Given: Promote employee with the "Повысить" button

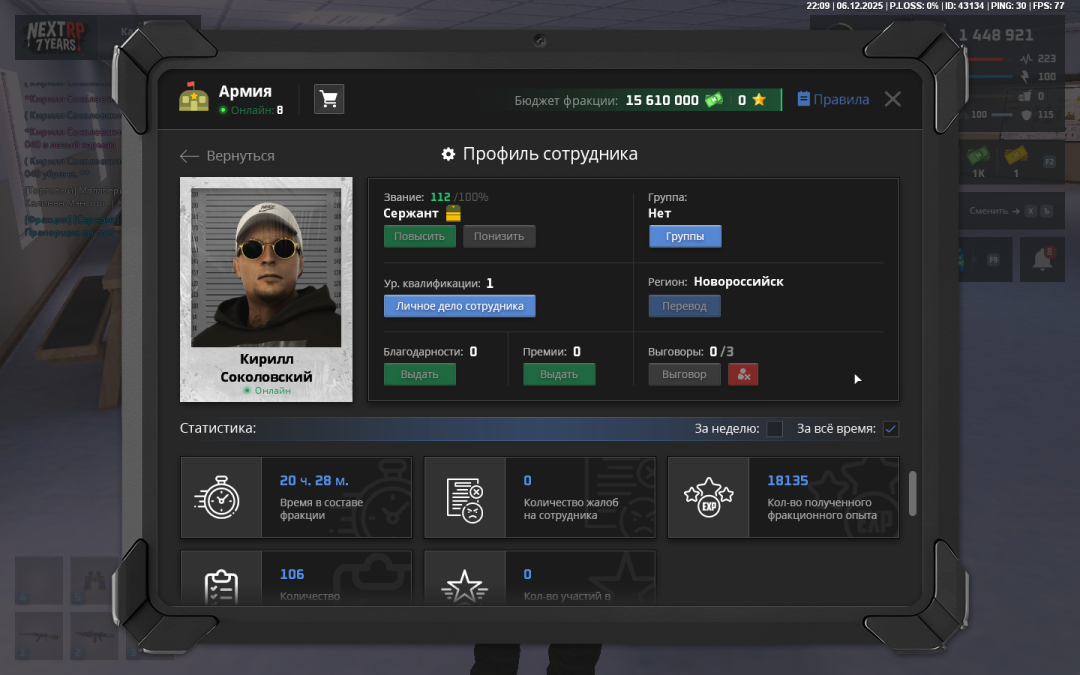Looking at the screenshot, I should tap(419, 236).
